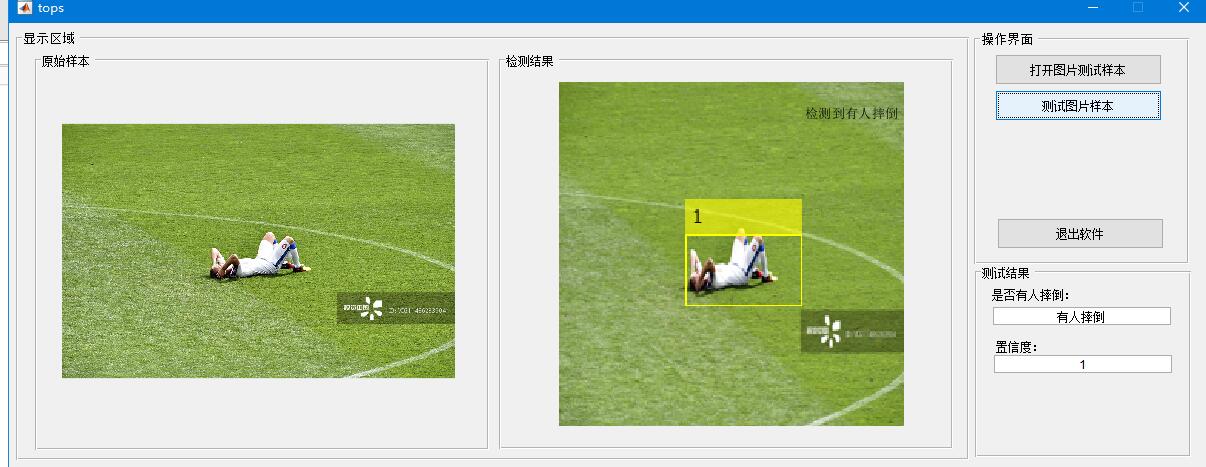Select the 有人摔倒 result text field
Image resolution: width=1206 pixels, height=467 pixels.
pos(1081,316)
